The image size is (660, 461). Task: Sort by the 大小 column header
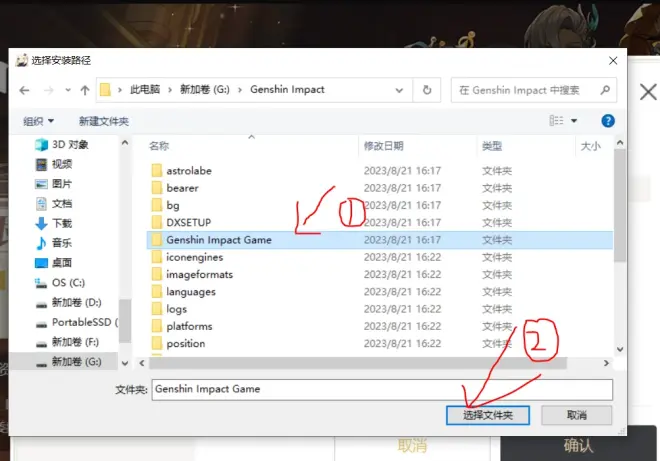click(x=591, y=146)
